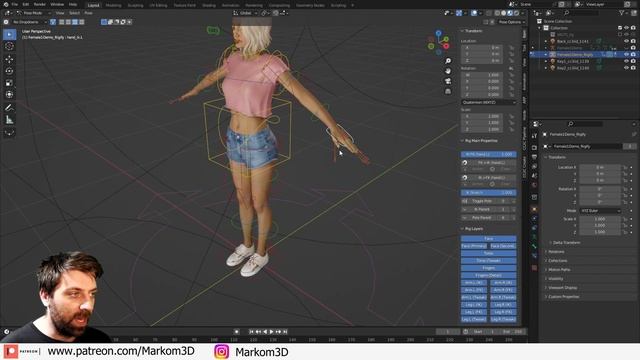The image size is (640, 360).
Task: Open the Blender logo menu
Action: coord(6,4)
